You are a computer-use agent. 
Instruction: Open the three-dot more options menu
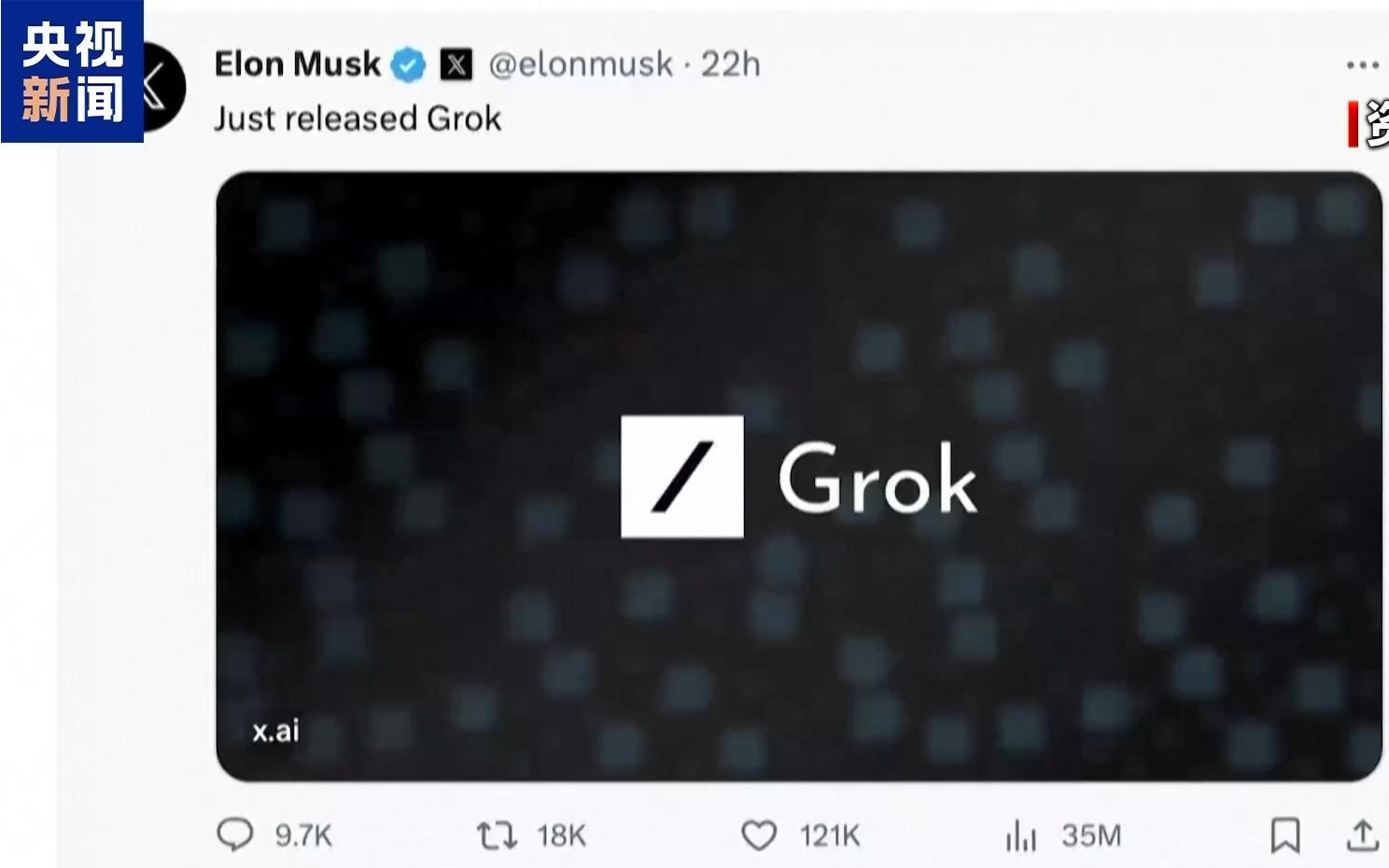pos(1362,65)
